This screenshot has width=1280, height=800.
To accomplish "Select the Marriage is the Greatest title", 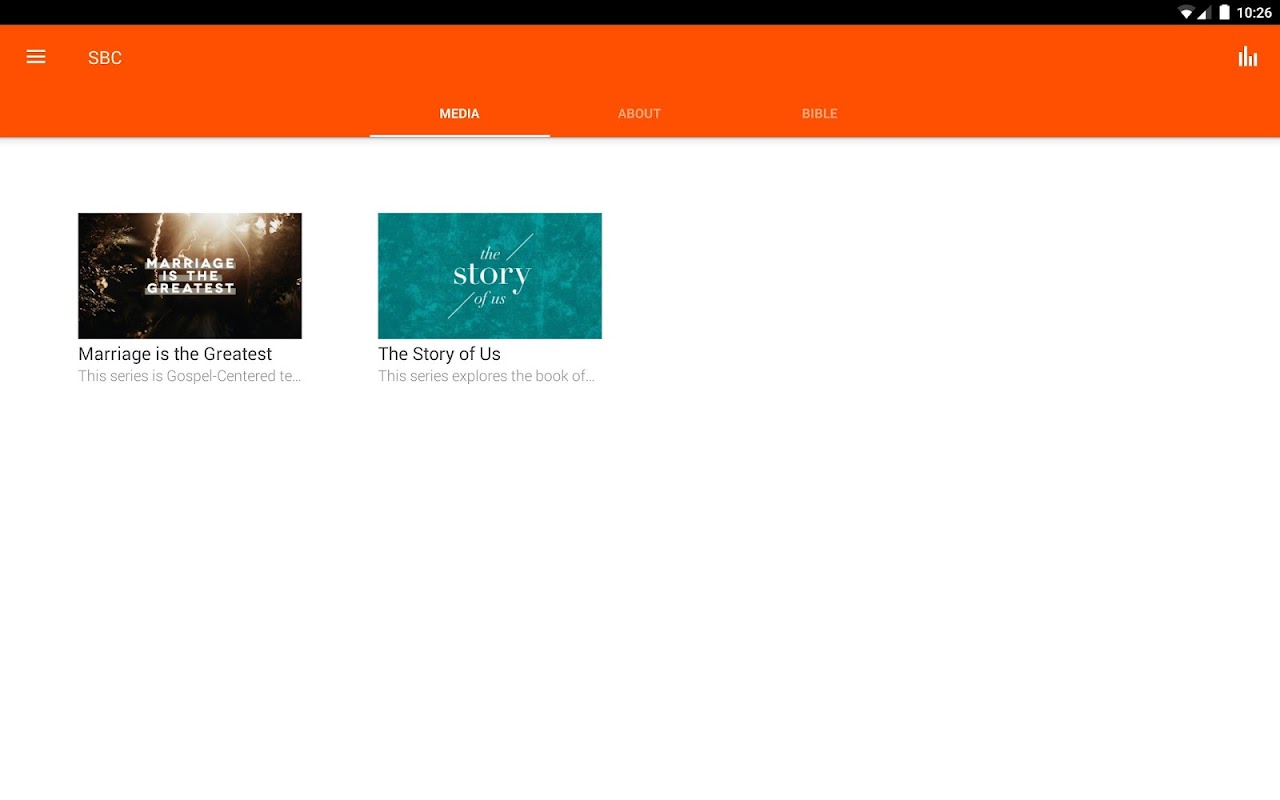I will pos(175,354).
